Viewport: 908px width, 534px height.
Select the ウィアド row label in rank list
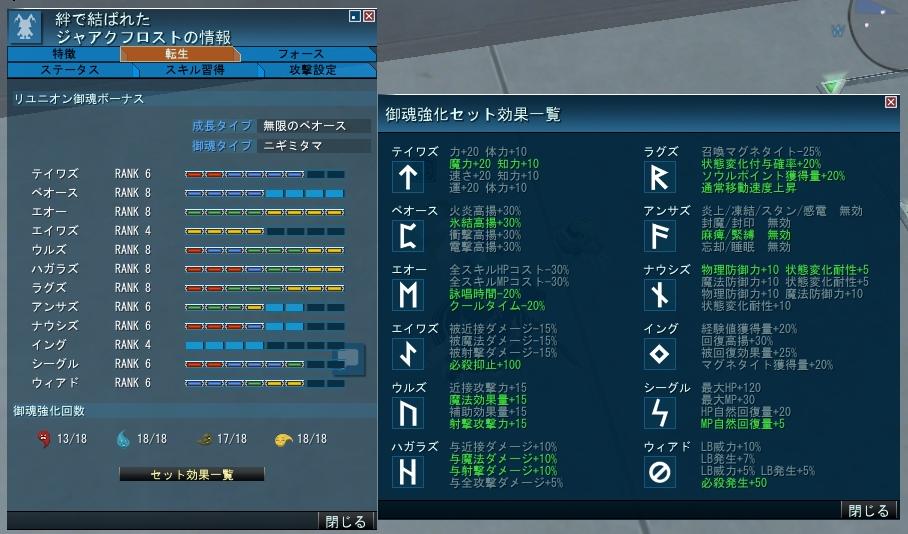(54, 383)
